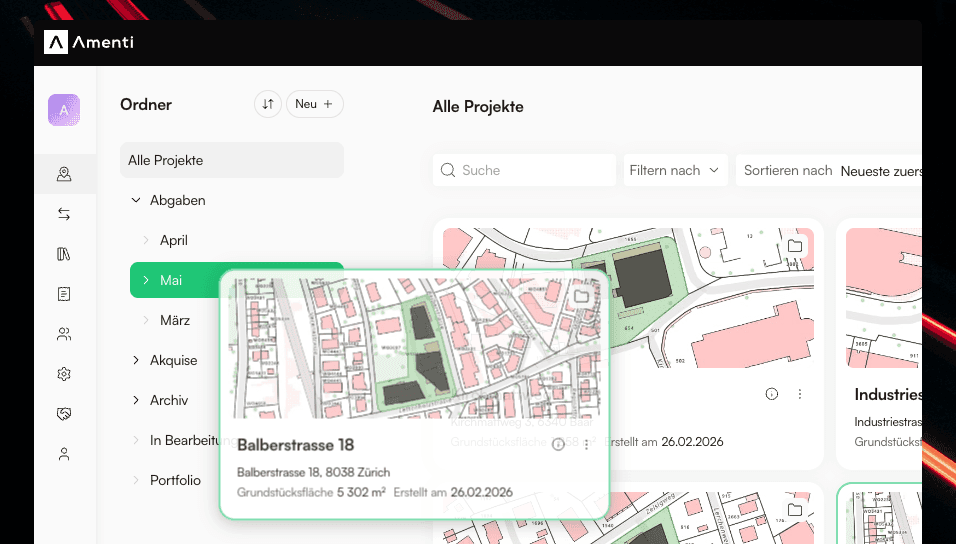This screenshot has width=956, height=544.
Task: Click the Balberstrasse 18 title
Action: (x=296, y=445)
